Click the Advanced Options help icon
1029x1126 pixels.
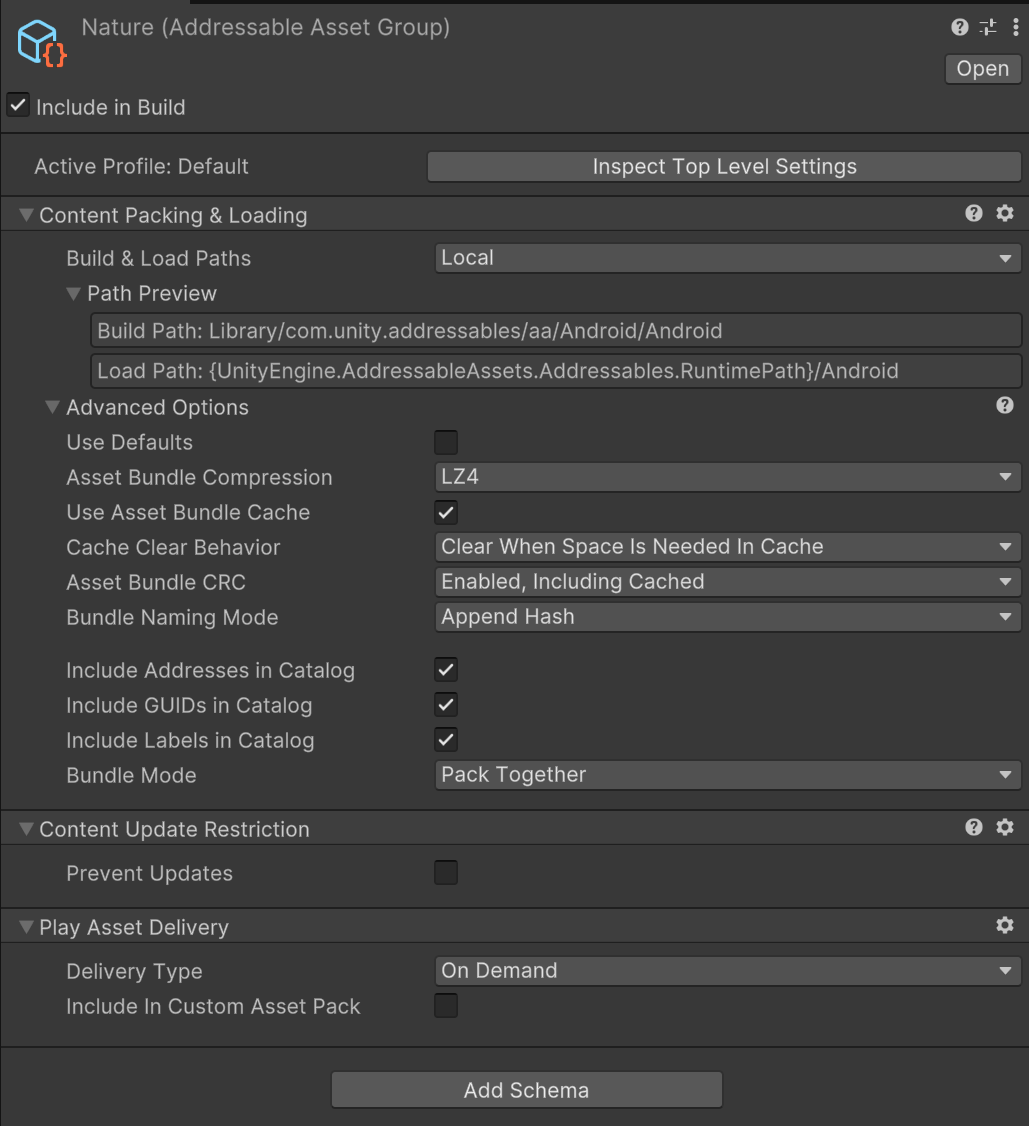1005,405
